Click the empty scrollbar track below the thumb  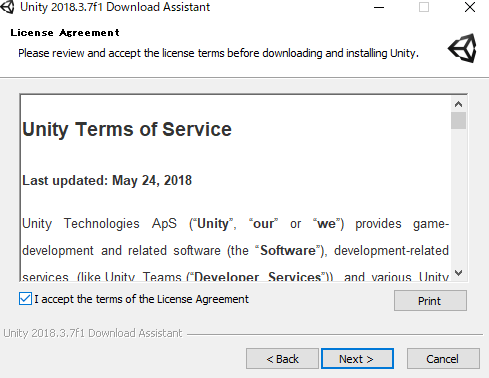[458, 197]
